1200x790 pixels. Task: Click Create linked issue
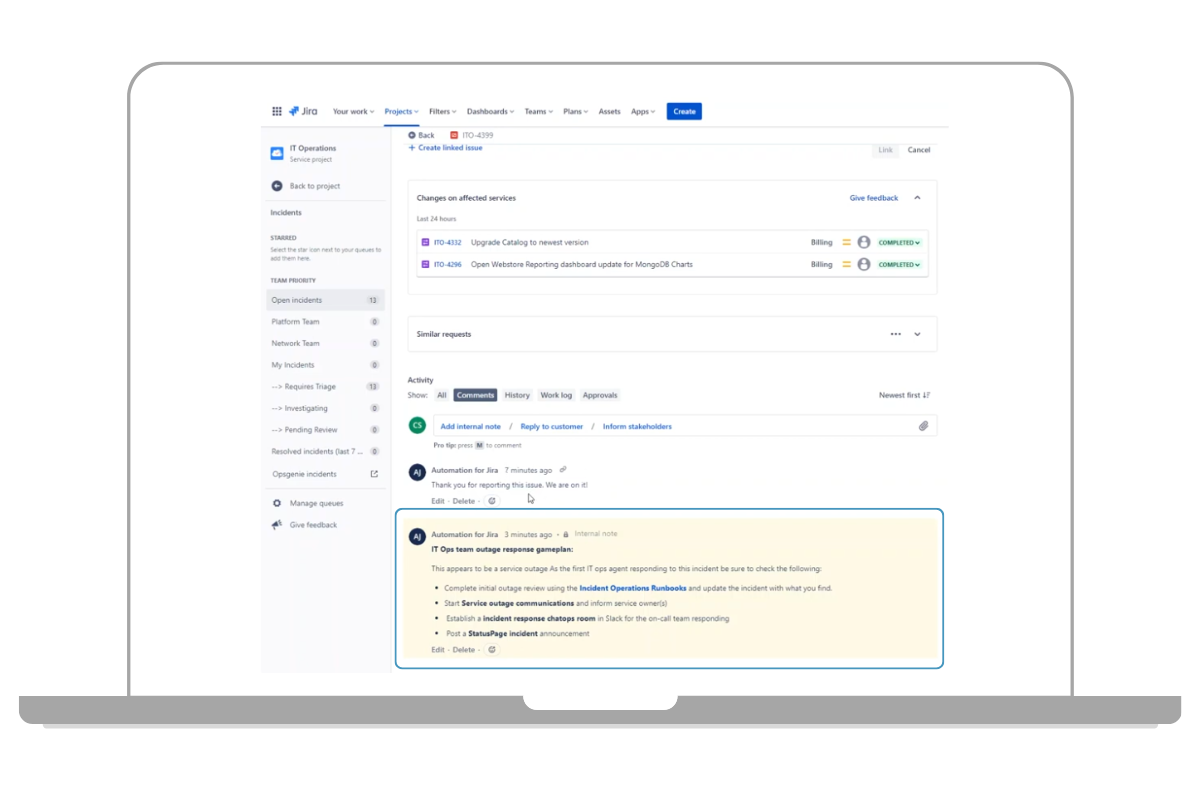[445, 148]
